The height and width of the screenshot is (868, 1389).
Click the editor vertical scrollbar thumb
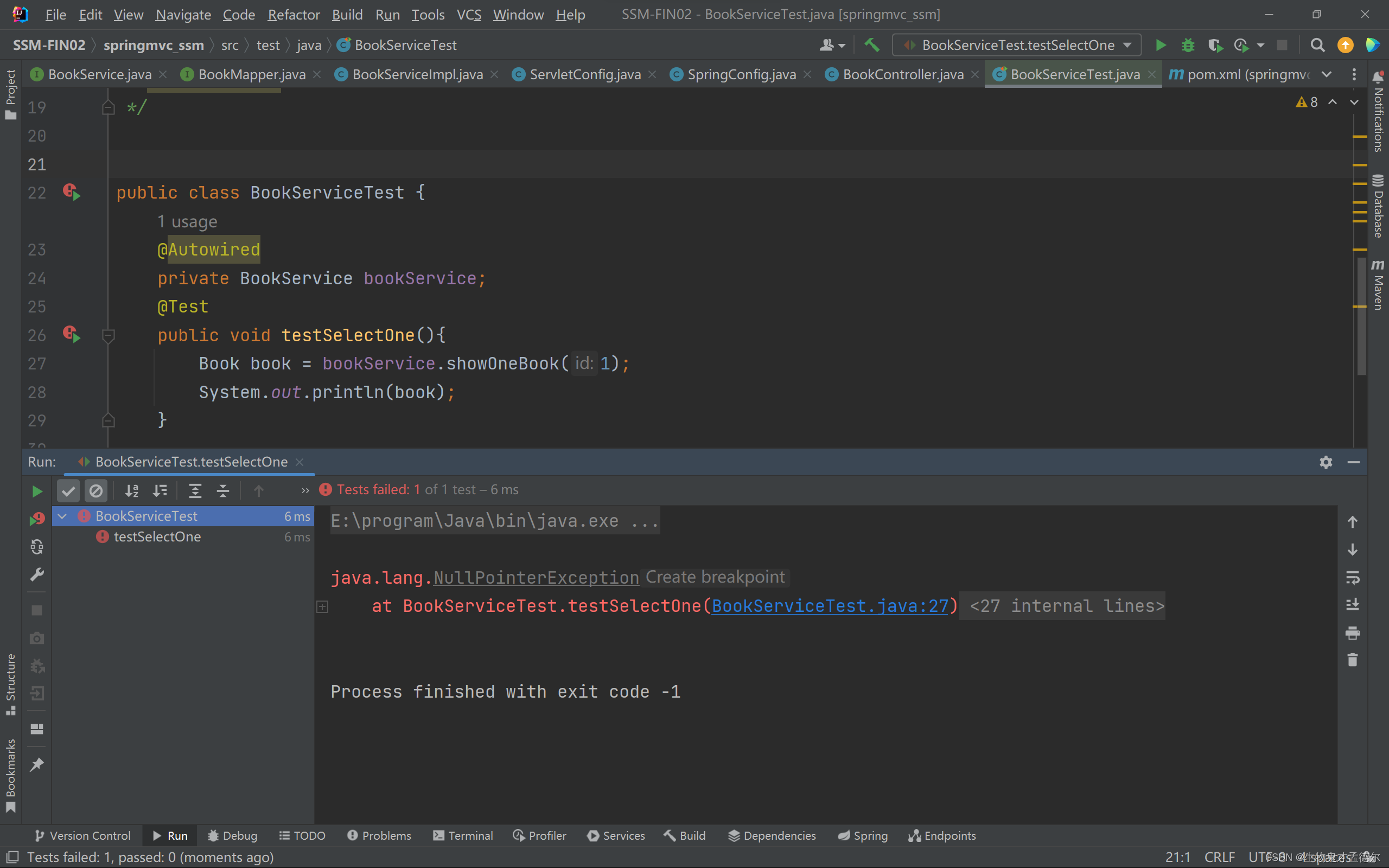click(1361, 316)
